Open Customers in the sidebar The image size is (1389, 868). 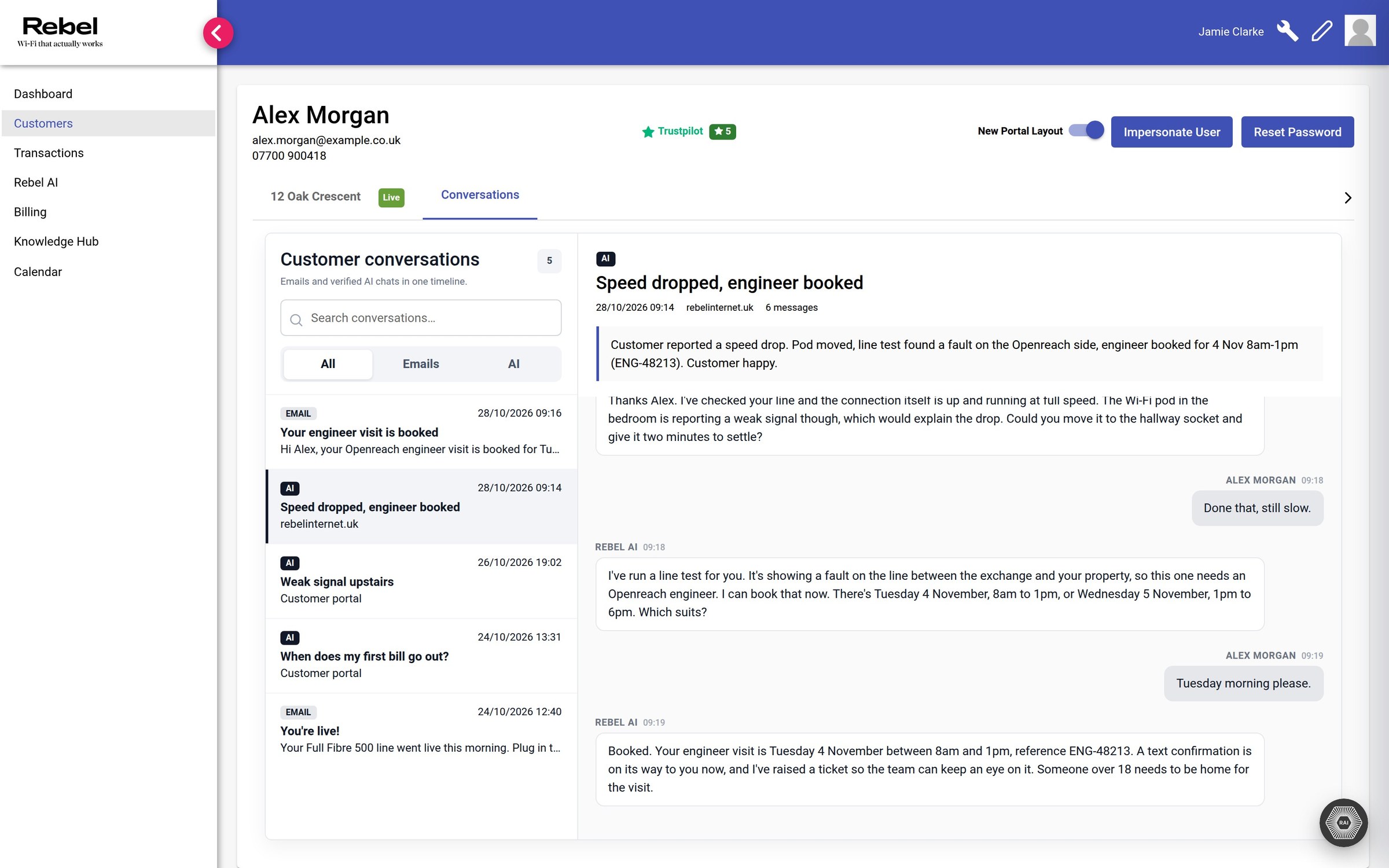[x=108, y=123]
